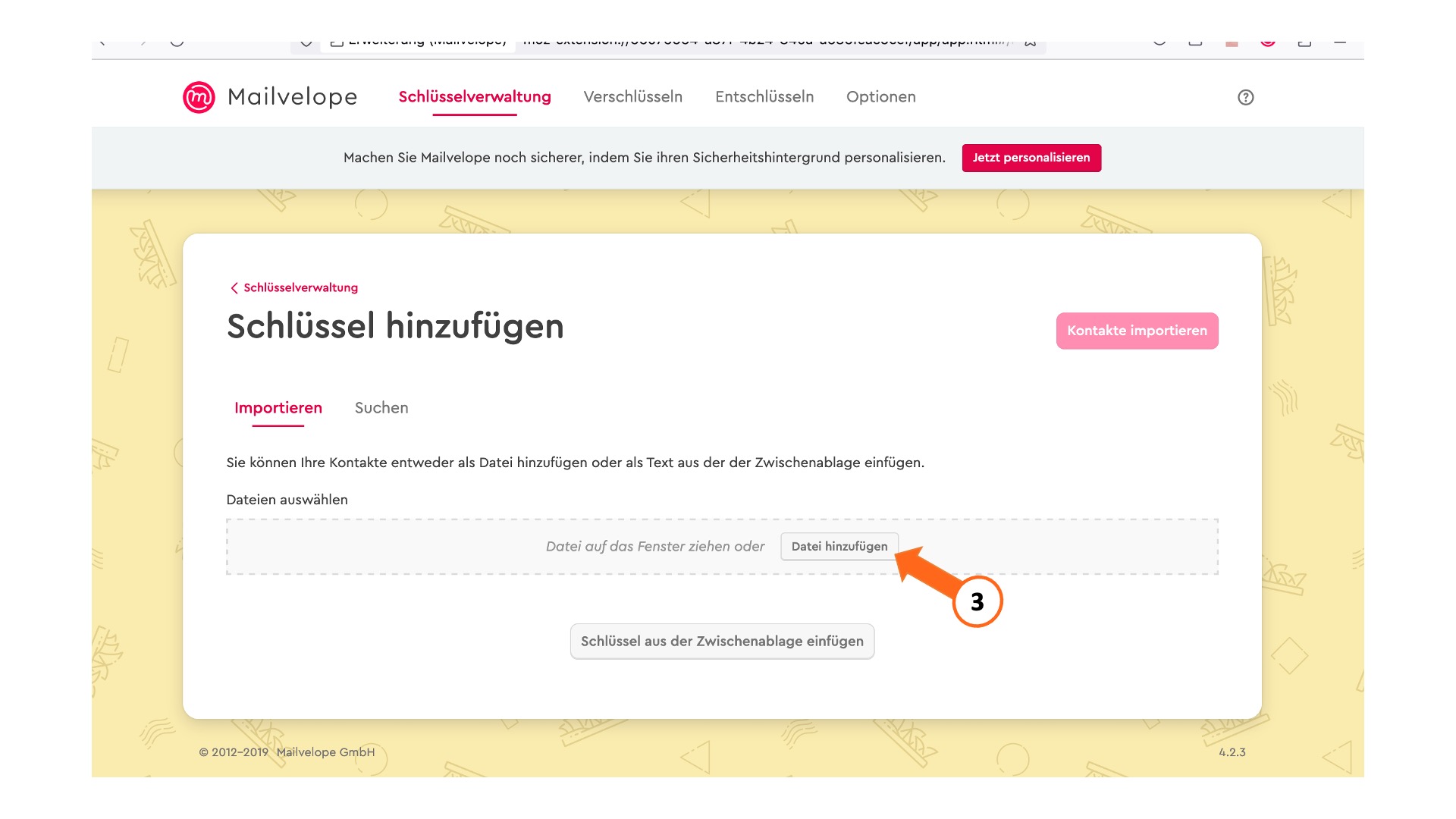Screen dimensions: 1456x819
Task: Click the version number 4.2.3
Action: tap(1232, 752)
